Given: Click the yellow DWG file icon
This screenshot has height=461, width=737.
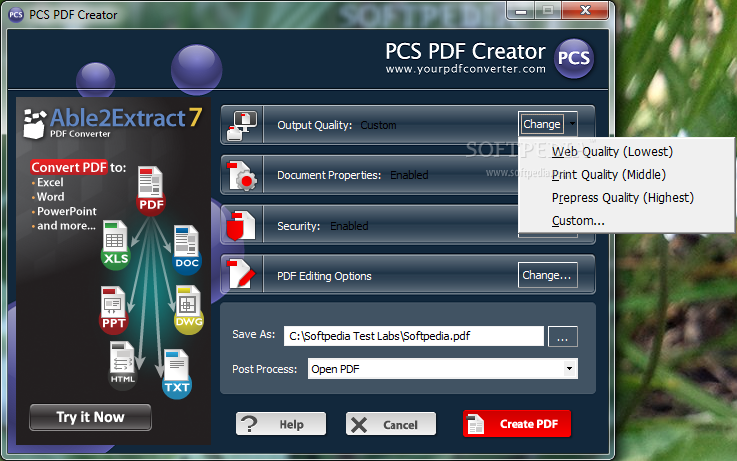Looking at the screenshot, I should coord(188,310).
